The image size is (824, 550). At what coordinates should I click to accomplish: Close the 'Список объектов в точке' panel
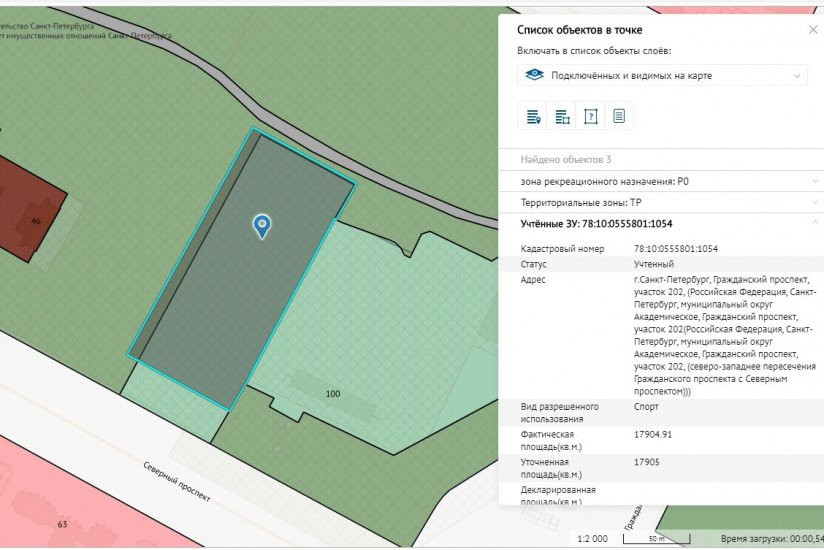[x=813, y=30]
